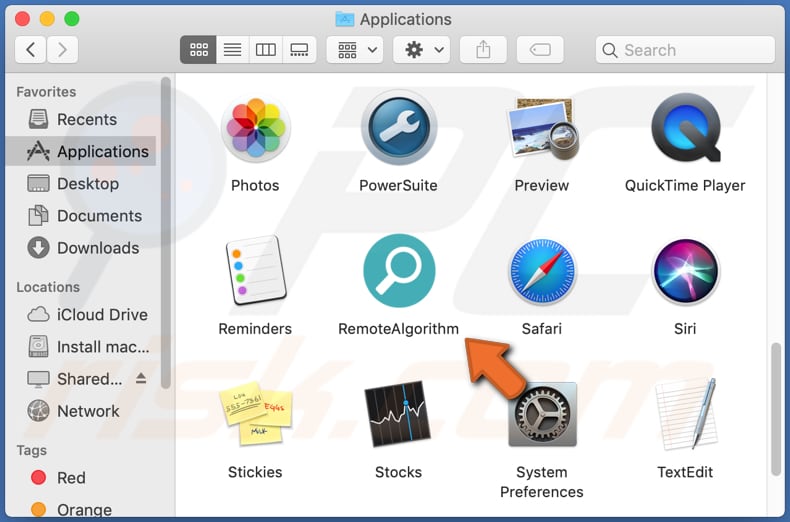Click the Photos file name label
Screen dimensions: 790x522
(x=255, y=186)
